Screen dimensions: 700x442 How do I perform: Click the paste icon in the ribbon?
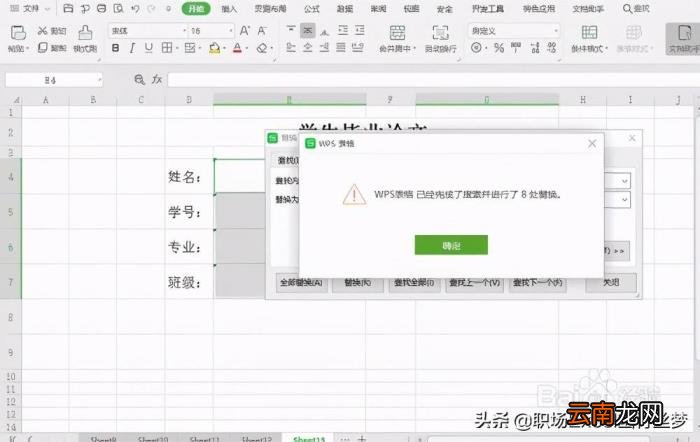18,33
